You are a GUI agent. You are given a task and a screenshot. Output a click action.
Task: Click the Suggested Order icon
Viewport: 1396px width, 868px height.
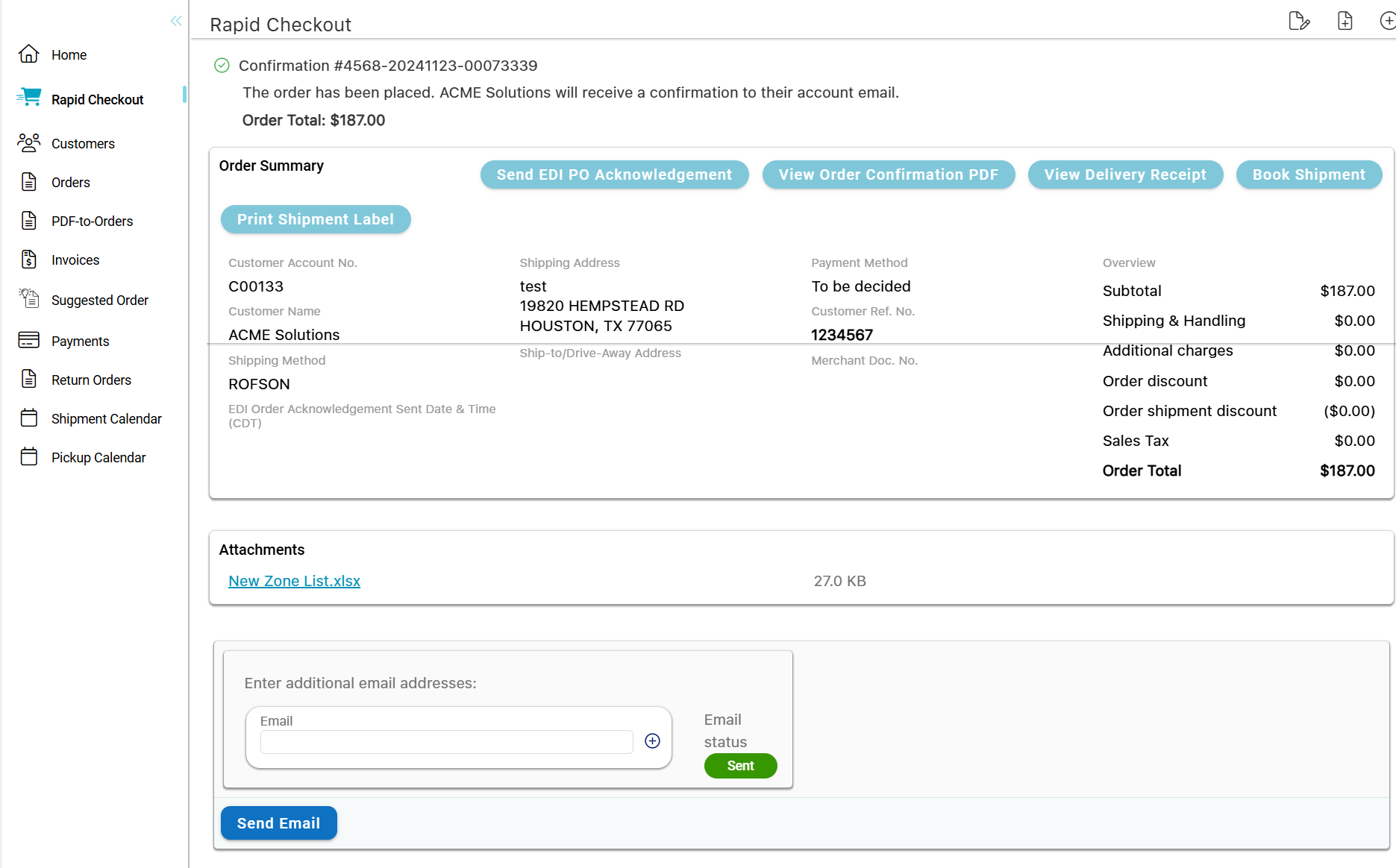(x=29, y=299)
